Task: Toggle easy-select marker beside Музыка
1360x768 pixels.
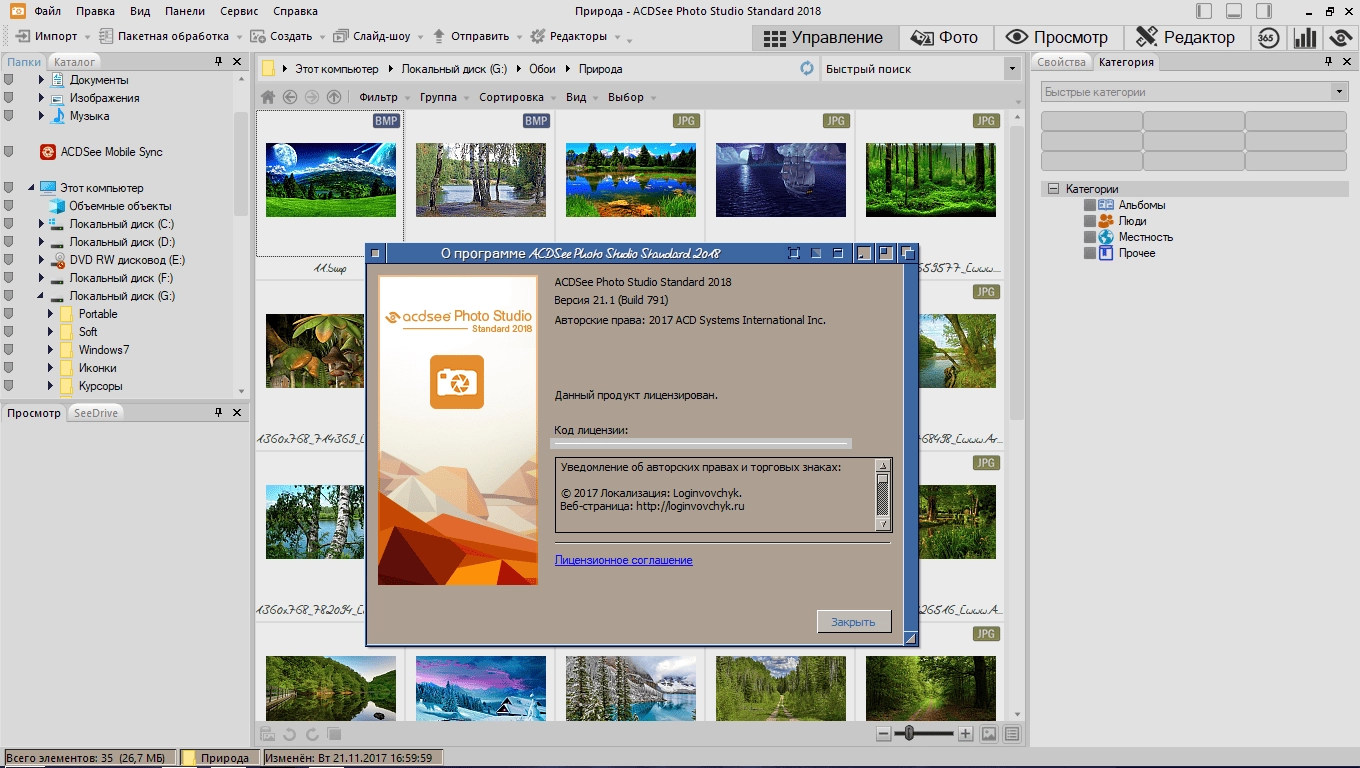Action: click(x=9, y=116)
